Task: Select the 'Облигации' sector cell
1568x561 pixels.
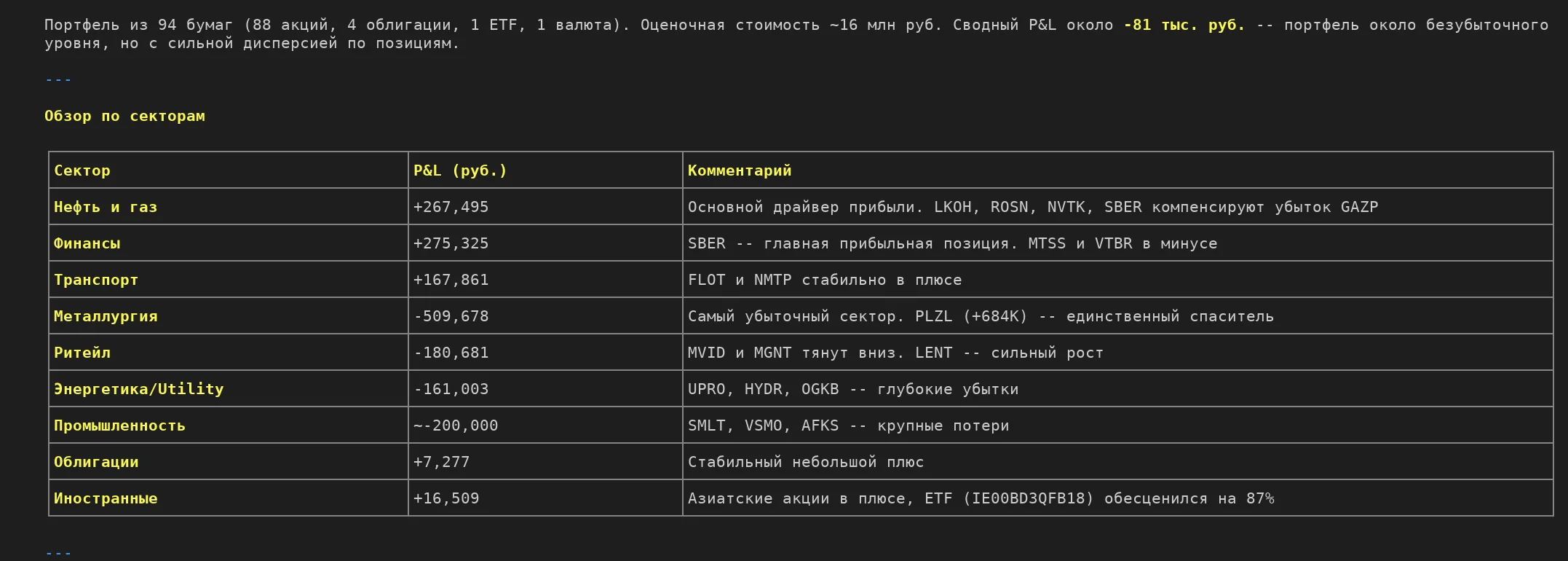Action: click(x=95, y=462)
